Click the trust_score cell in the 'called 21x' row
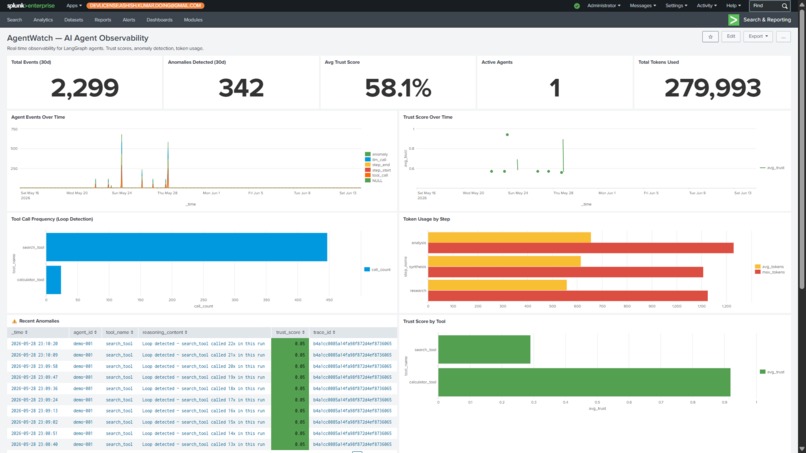This screenshot has height=453, width=806. (x=290, y=355)
